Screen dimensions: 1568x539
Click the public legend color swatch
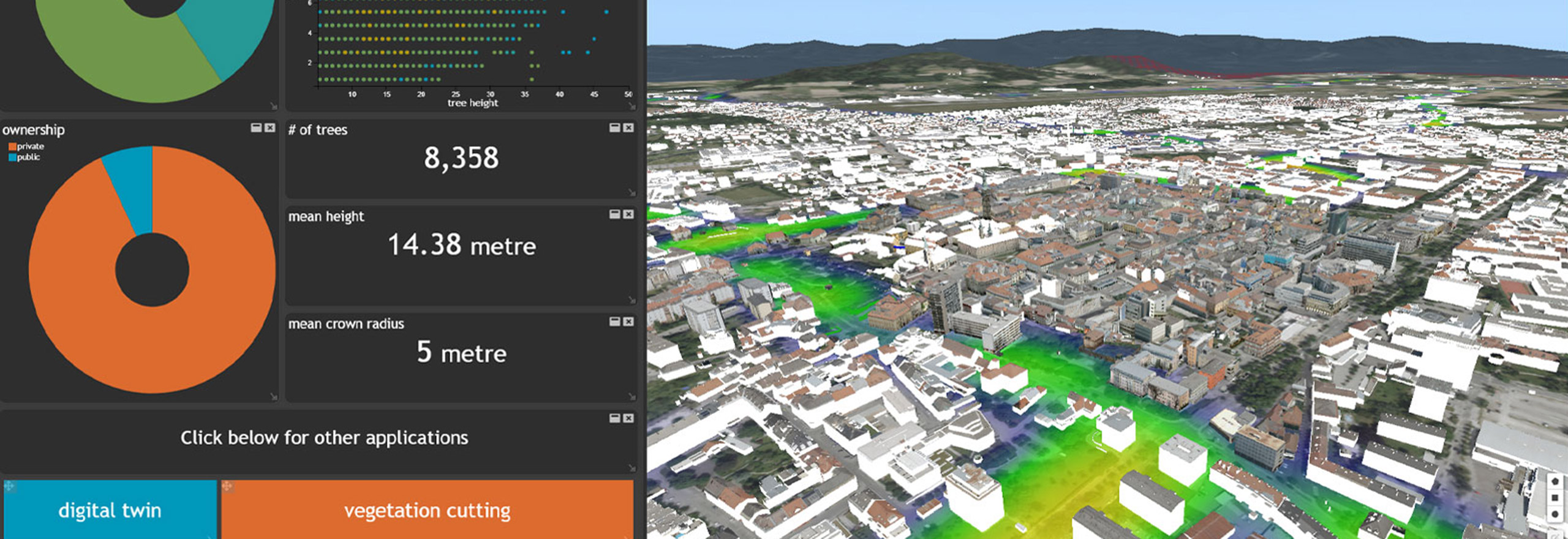tap(12, 157)
